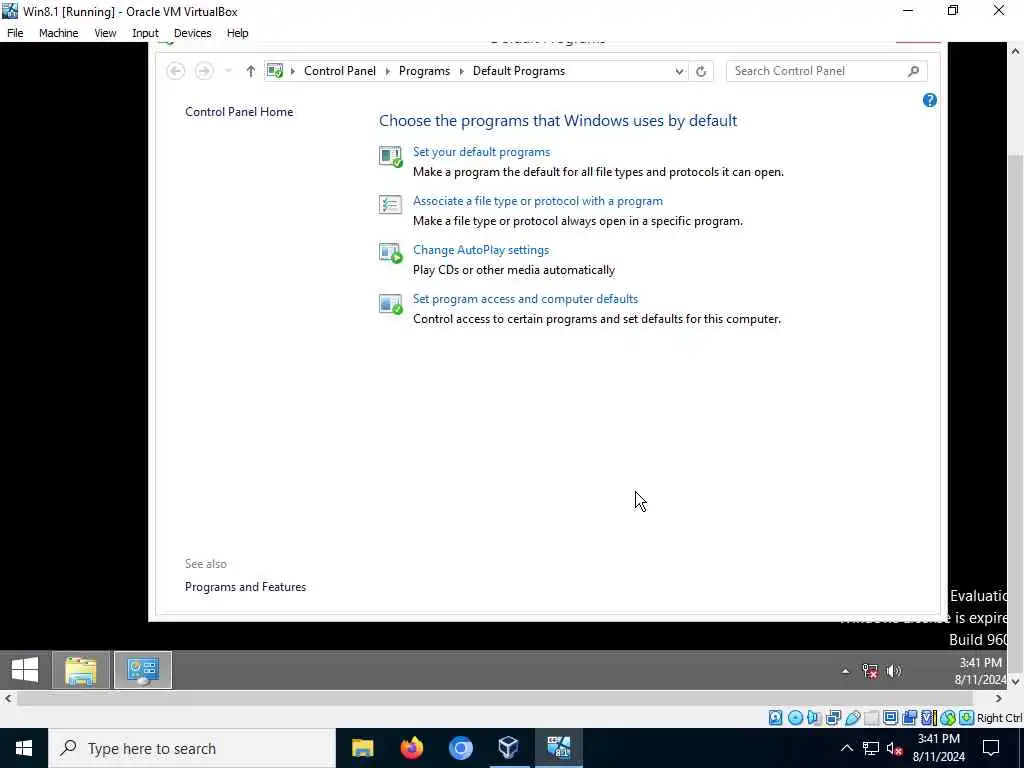This screenshot has width=1024, height=768.
Task: Click VirtualBox audio status icon
Action: (814, 718)
